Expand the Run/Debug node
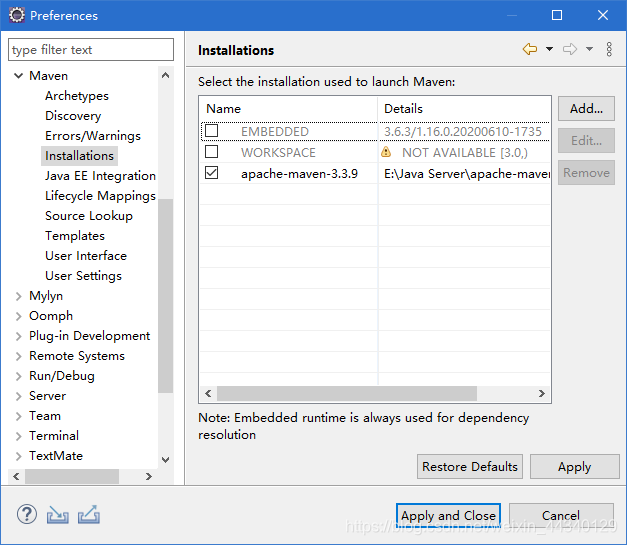This screenshot has height=545, width=627. pos(18,376)
